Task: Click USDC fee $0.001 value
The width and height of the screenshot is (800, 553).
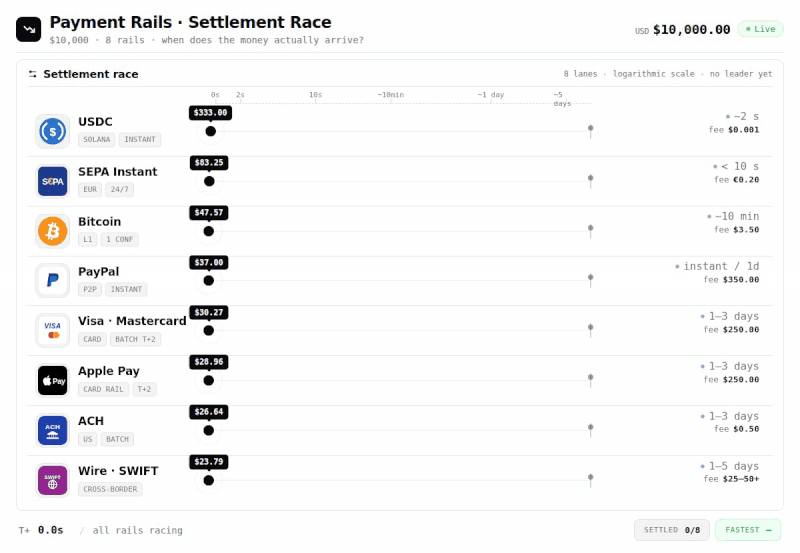Action: (x=743, y=130)
